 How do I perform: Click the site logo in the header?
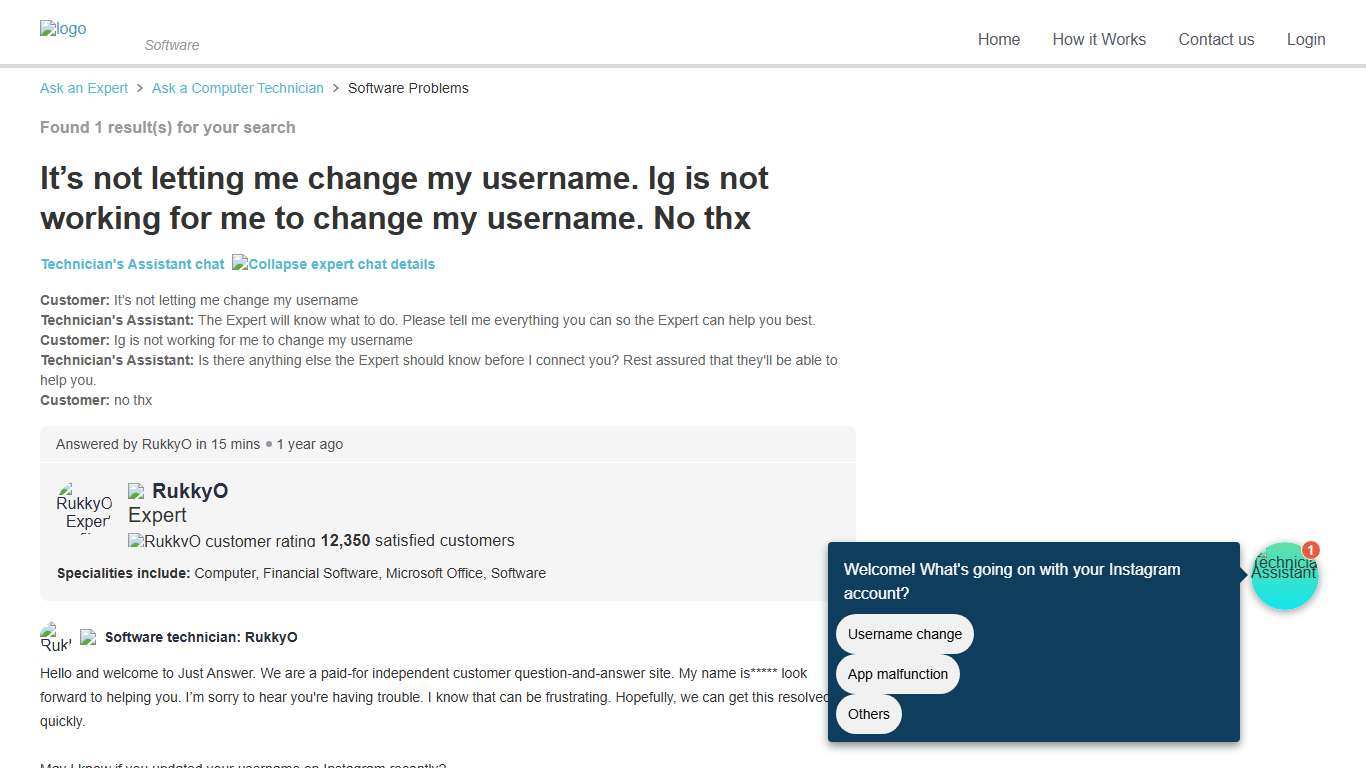coord(62,28)
